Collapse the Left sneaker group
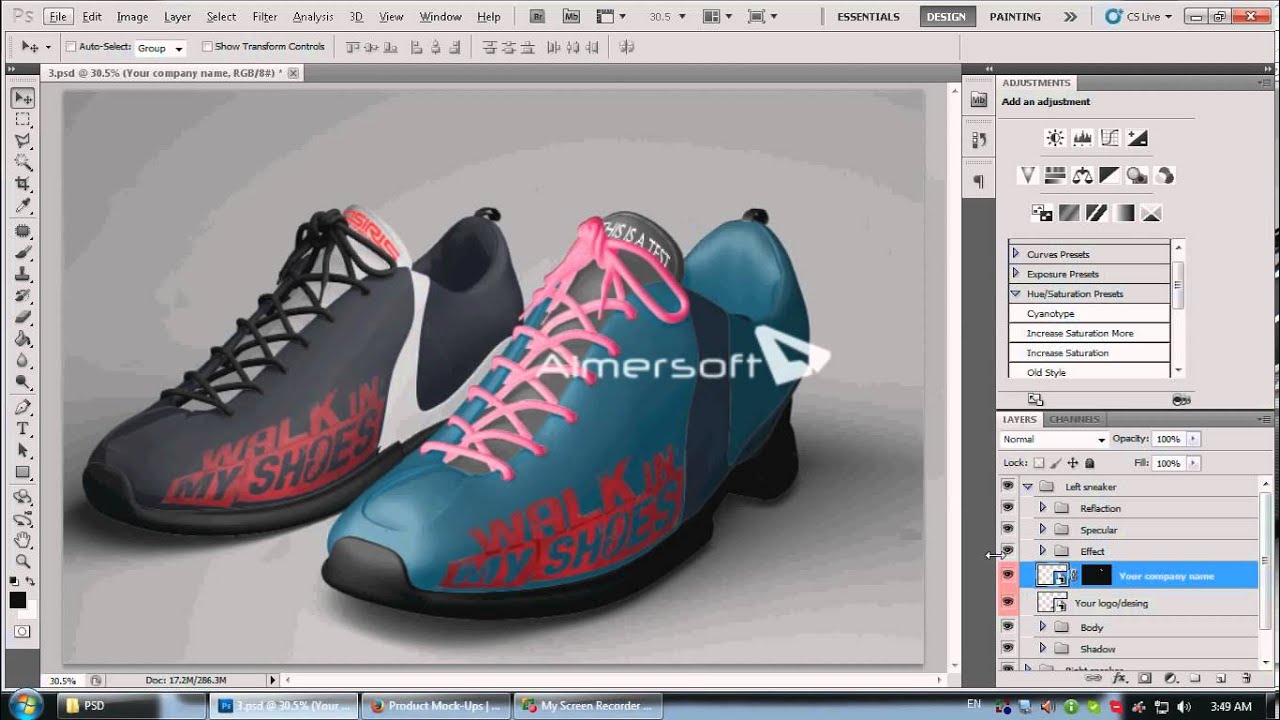This screenshot has width=1280, height=720. [1027, 487]
